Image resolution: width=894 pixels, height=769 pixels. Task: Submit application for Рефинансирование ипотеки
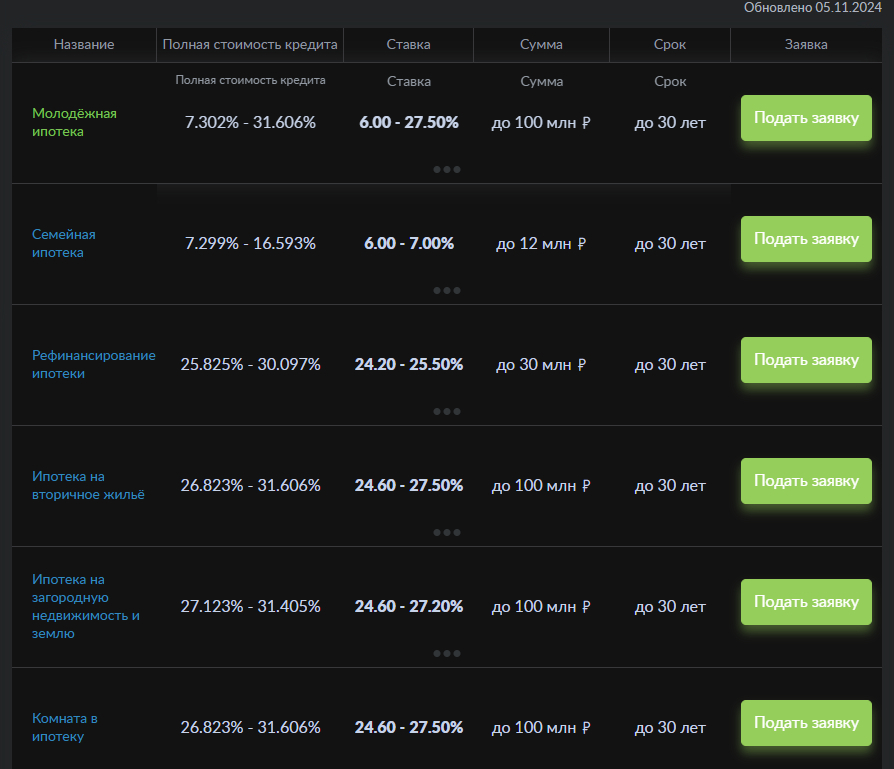pyautogui.click(x=806, y=360)
